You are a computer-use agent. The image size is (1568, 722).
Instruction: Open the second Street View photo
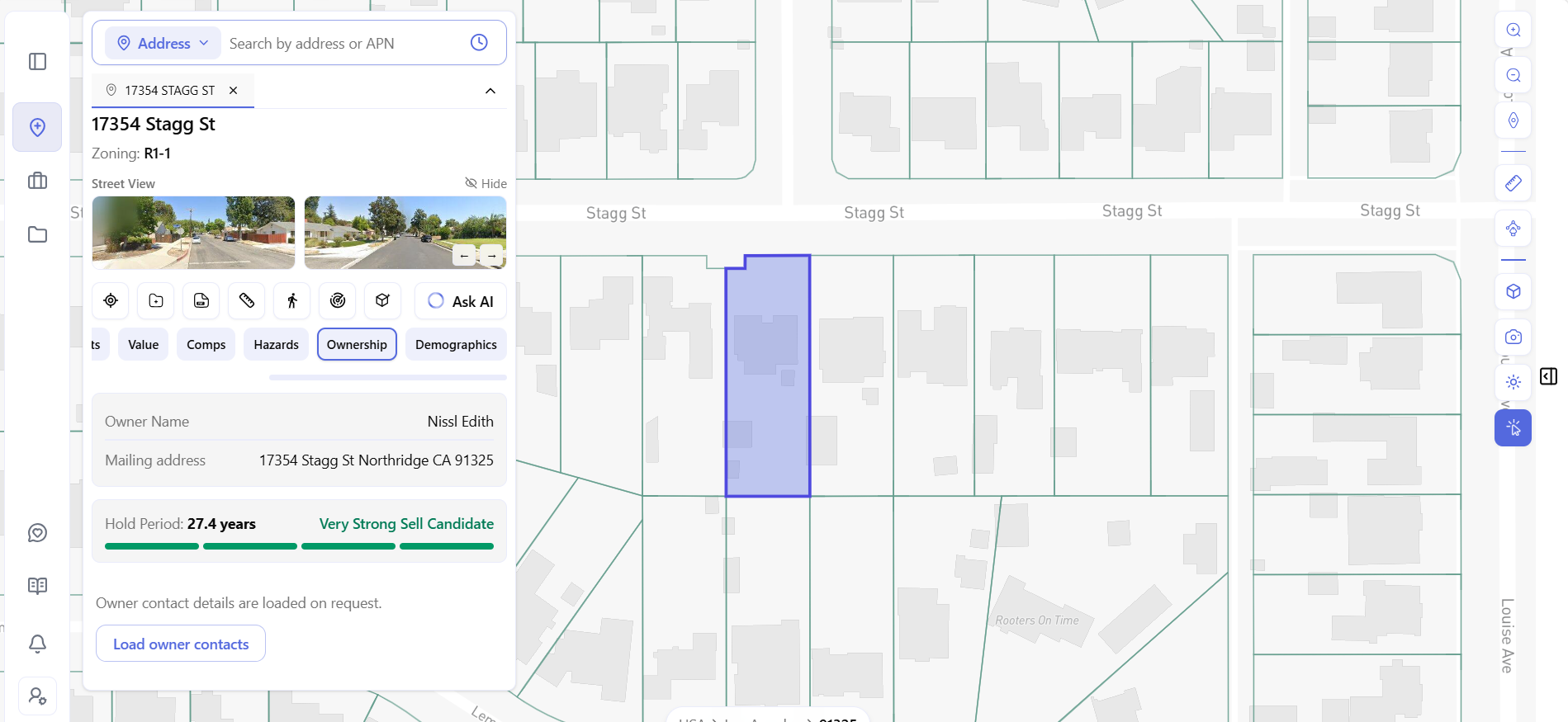405,233
